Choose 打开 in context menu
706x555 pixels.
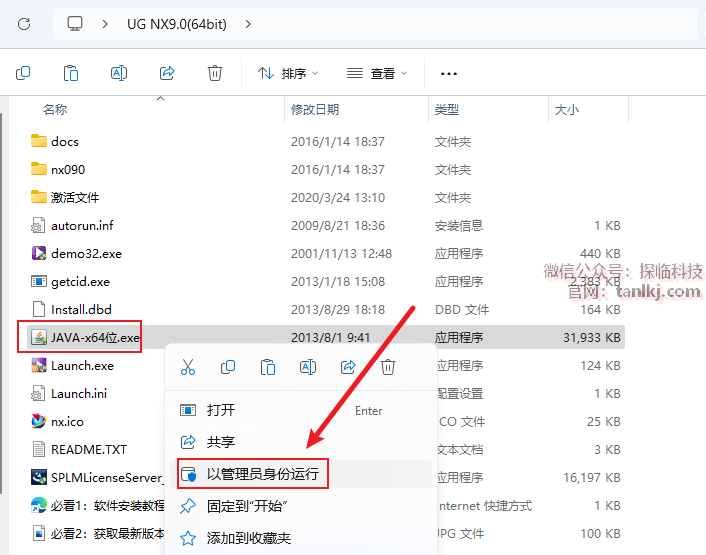click(x=301, y=410)
